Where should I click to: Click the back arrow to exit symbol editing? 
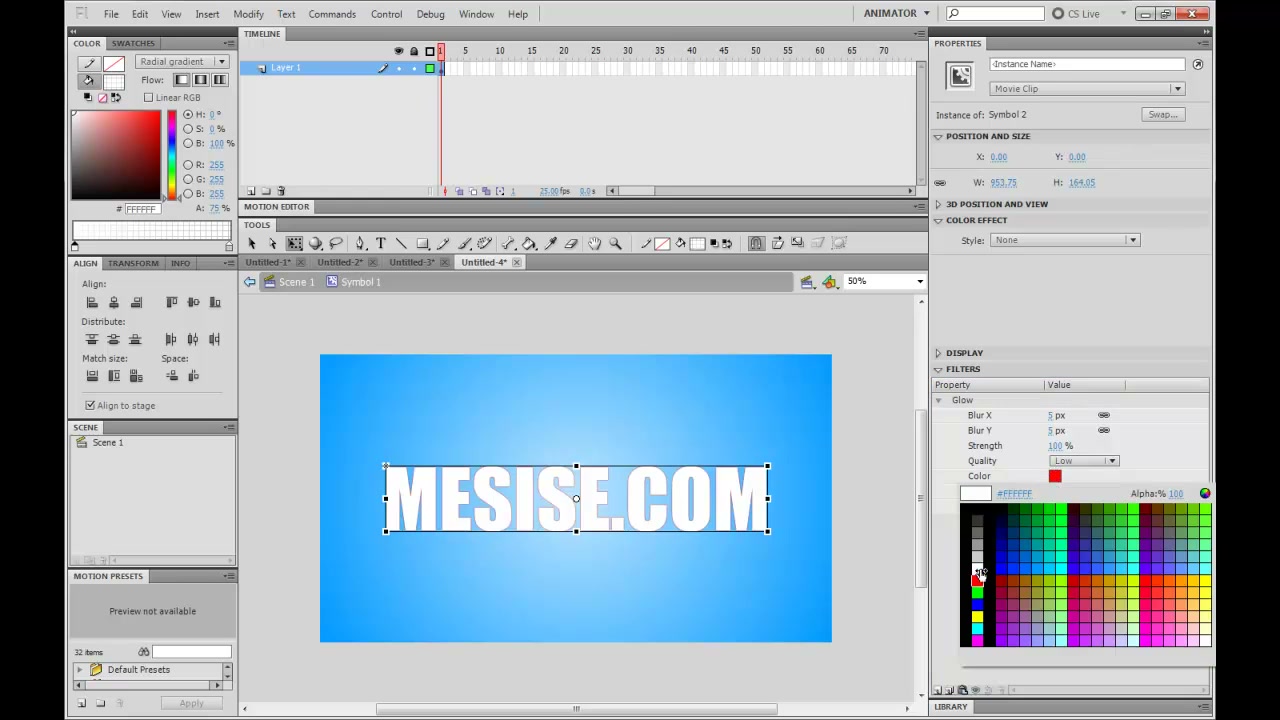point(249,282)
